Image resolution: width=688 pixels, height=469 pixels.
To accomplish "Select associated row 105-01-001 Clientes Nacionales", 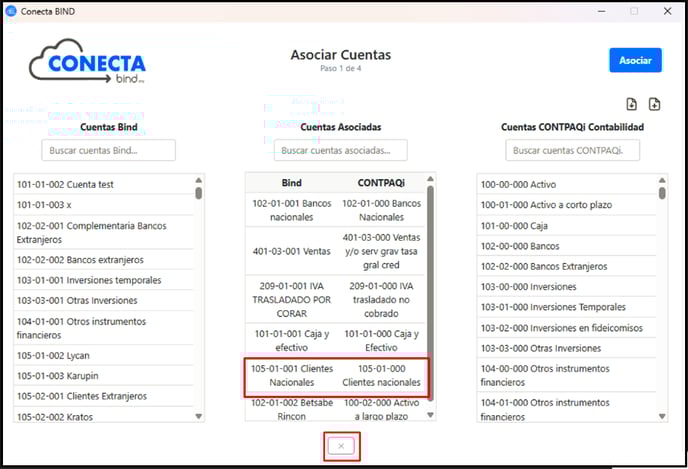I will tap(336, 376).
